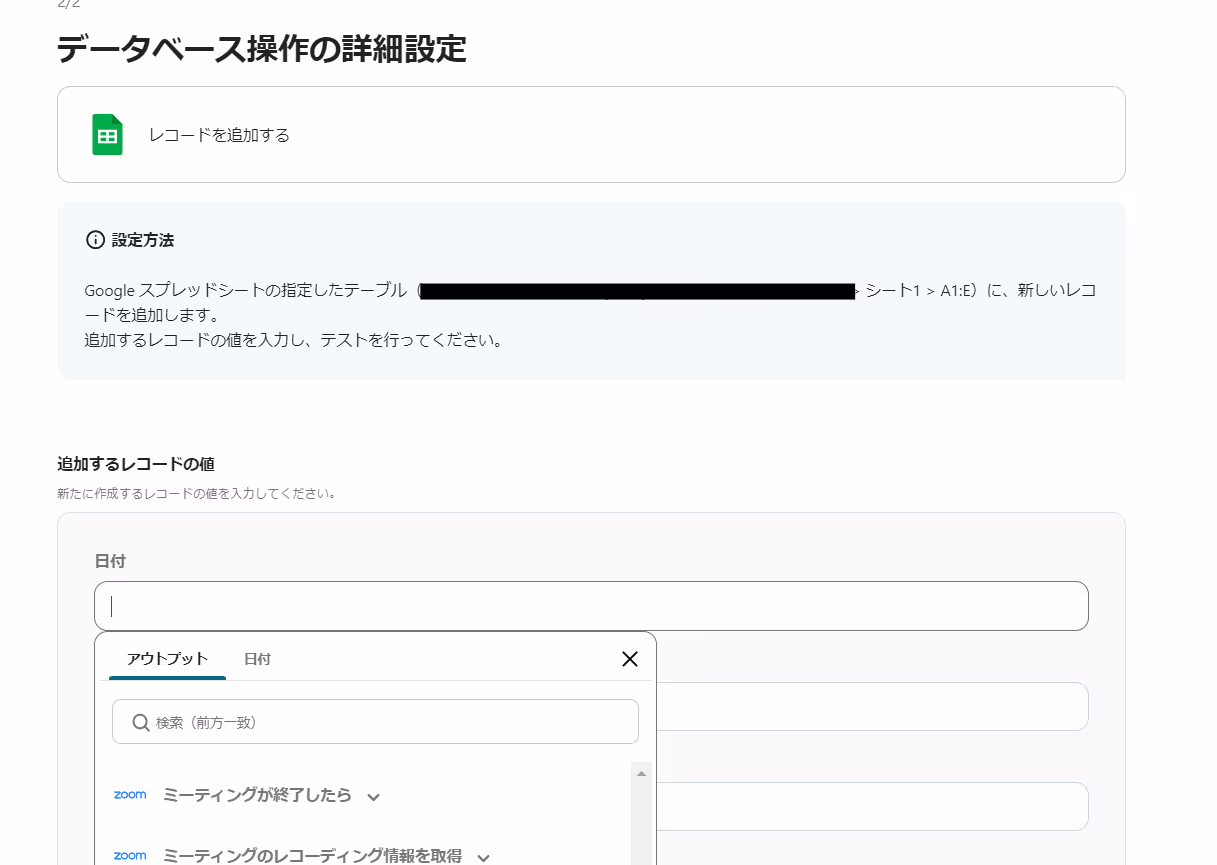The height and width of the screenshot is (865, 1217).
Task: Click the シート1 > A1:E text
Action: click(x=920, y=291)
